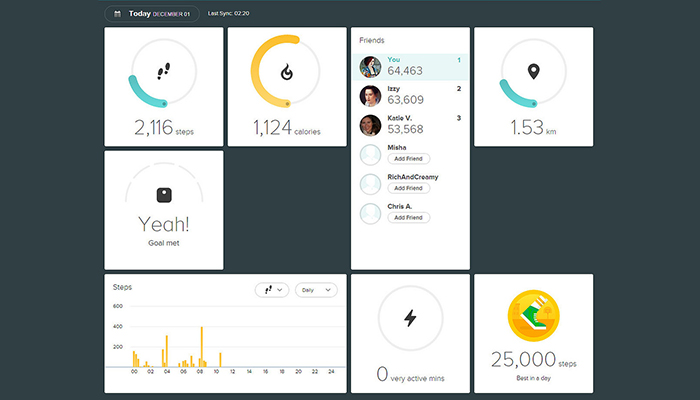Add RichAndCreamy as a friend
The image size is (700, 400).
(x=408, y=188)
